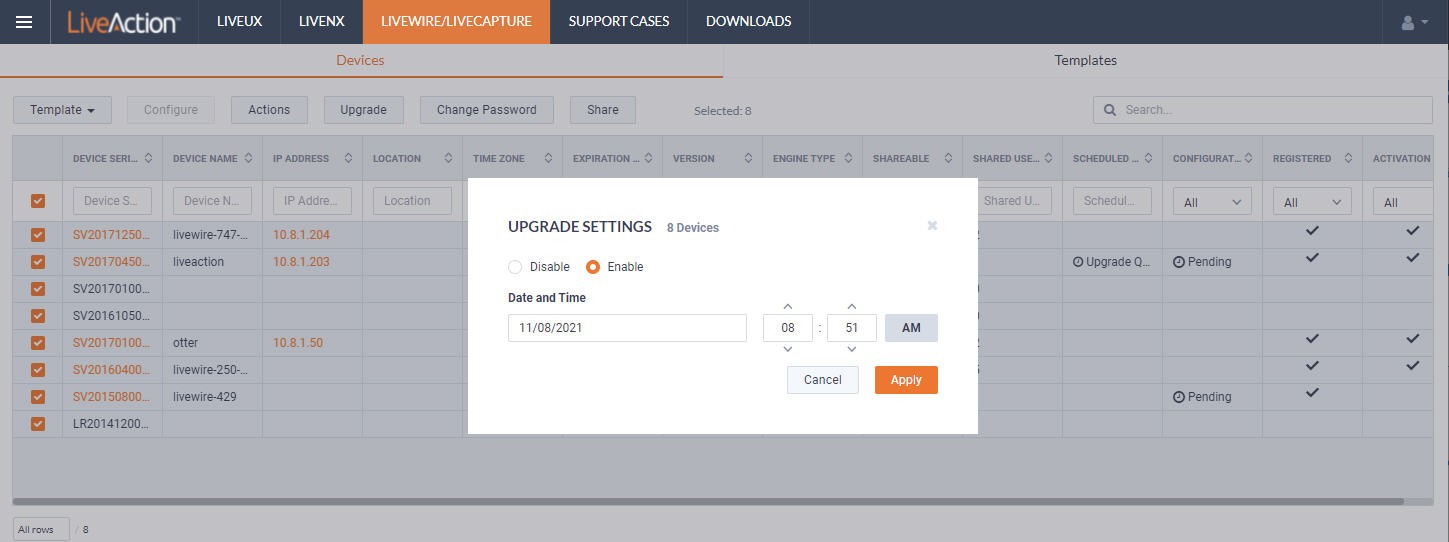Sort by Shared Users column arrows
Screen dimensions: 1449x542
point(1048,158)
